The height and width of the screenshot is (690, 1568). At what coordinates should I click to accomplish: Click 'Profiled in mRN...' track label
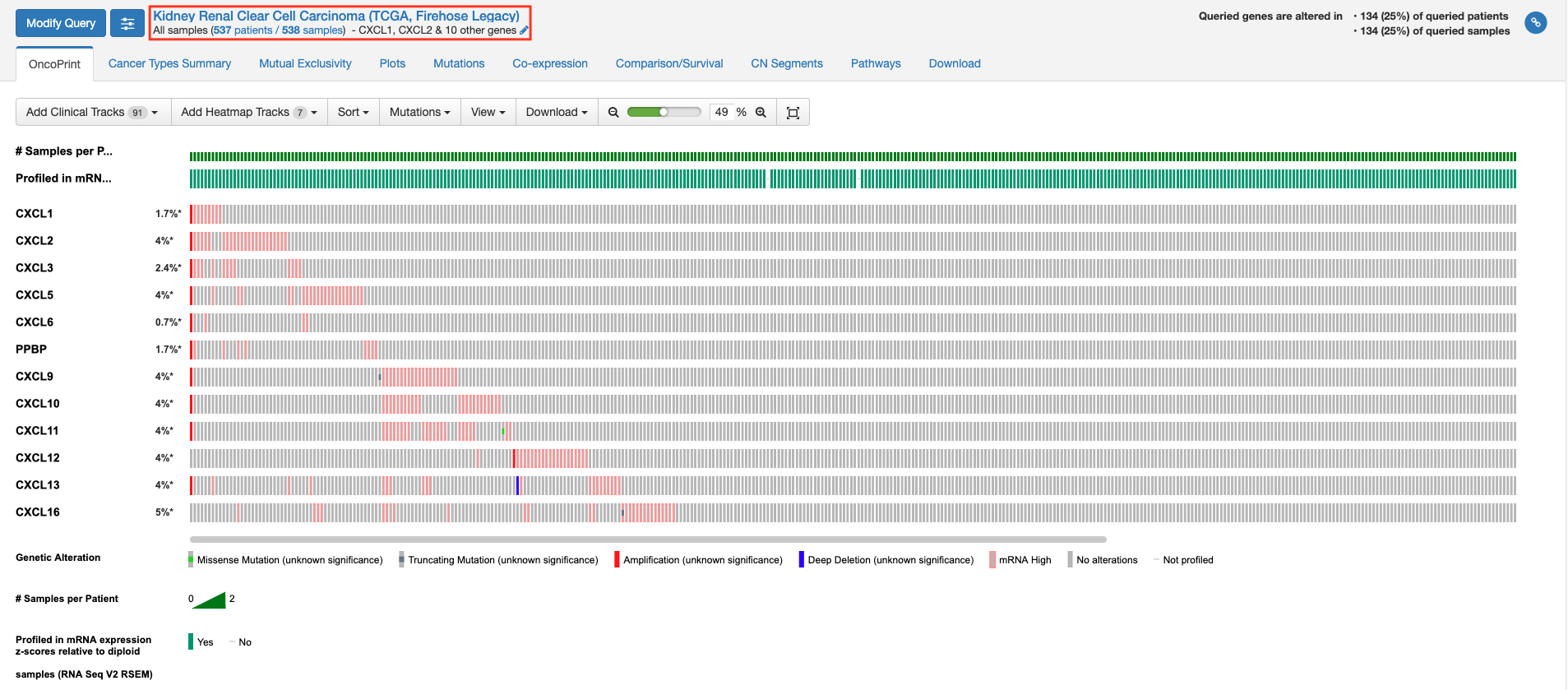coord(63,178)
